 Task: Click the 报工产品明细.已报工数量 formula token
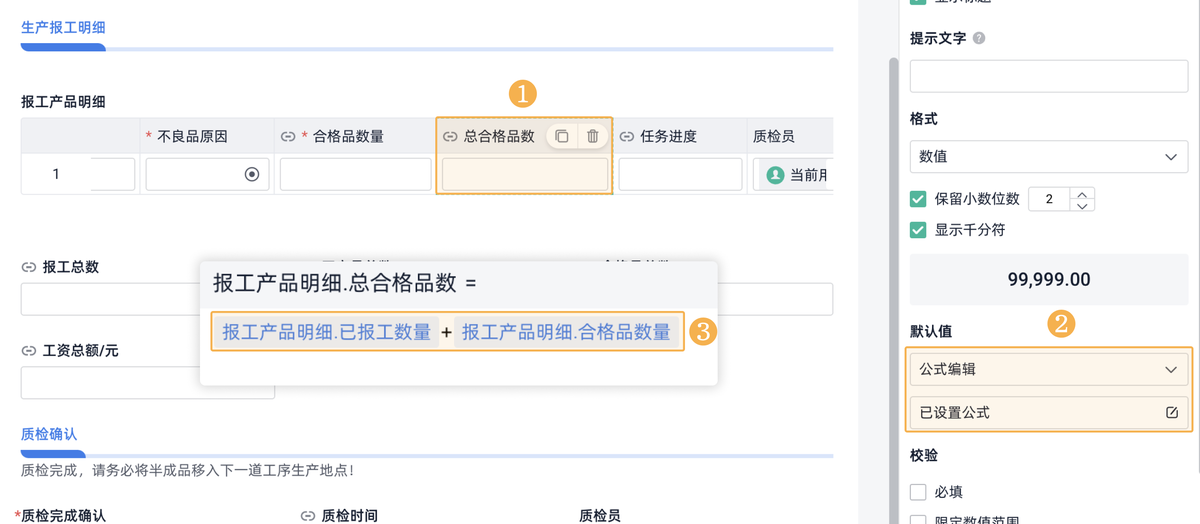326,332
